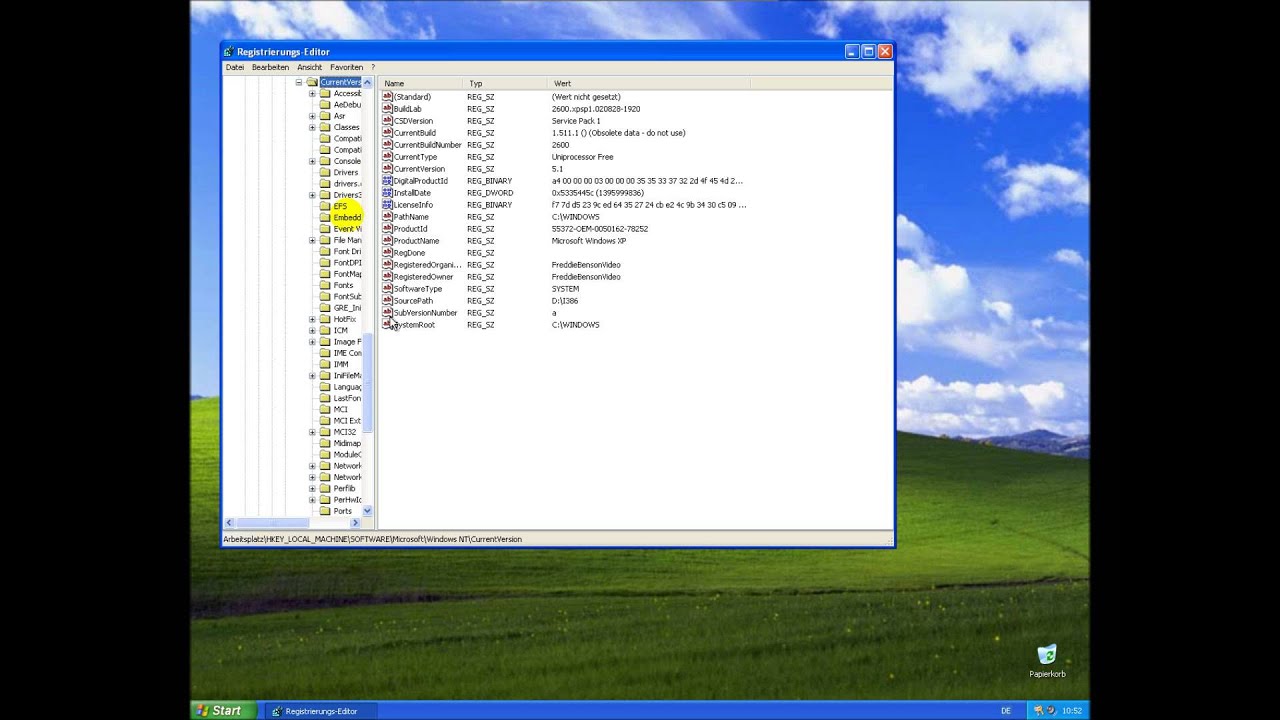1280x720 pixels.
Task: Select the (Standard) default value icon
Action: [387, 97]
